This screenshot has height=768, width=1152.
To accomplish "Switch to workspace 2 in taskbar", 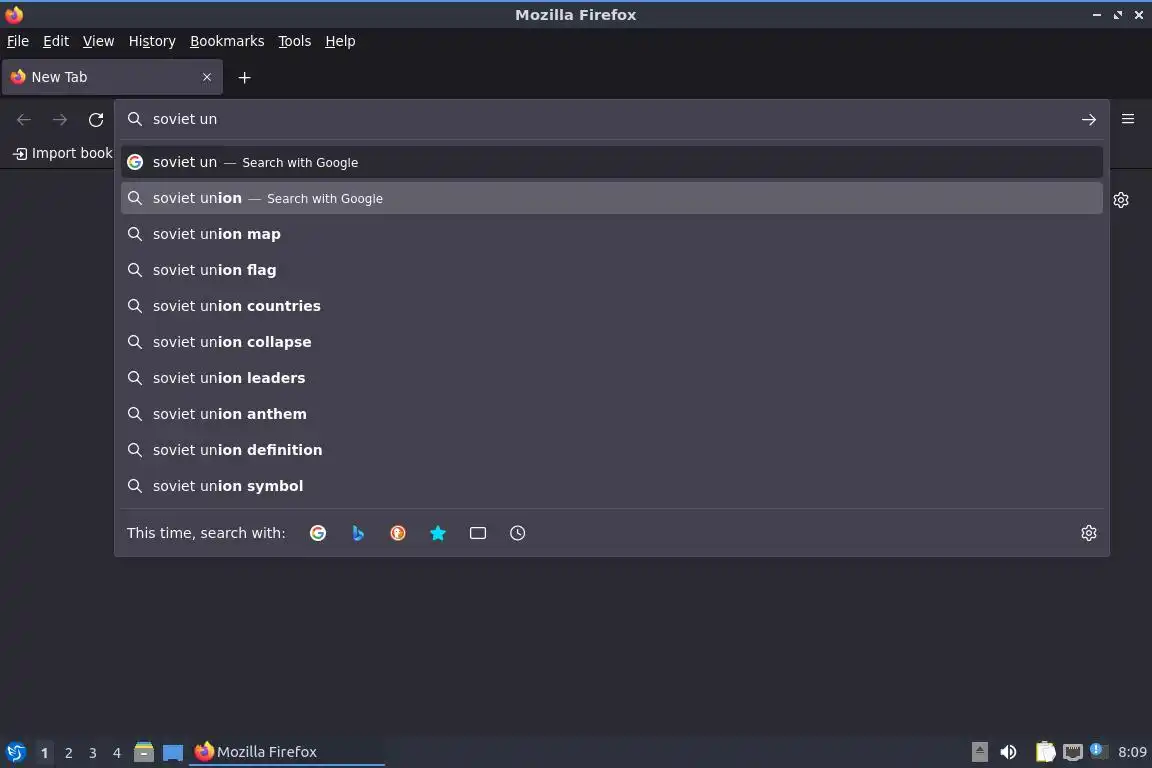I will (x=68, y=753).
